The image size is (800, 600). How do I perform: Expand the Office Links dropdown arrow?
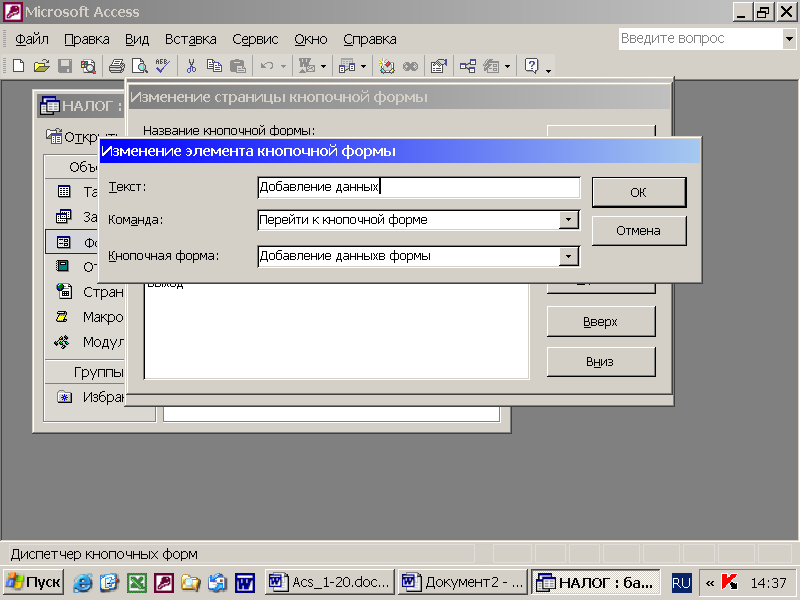(323, 66)
